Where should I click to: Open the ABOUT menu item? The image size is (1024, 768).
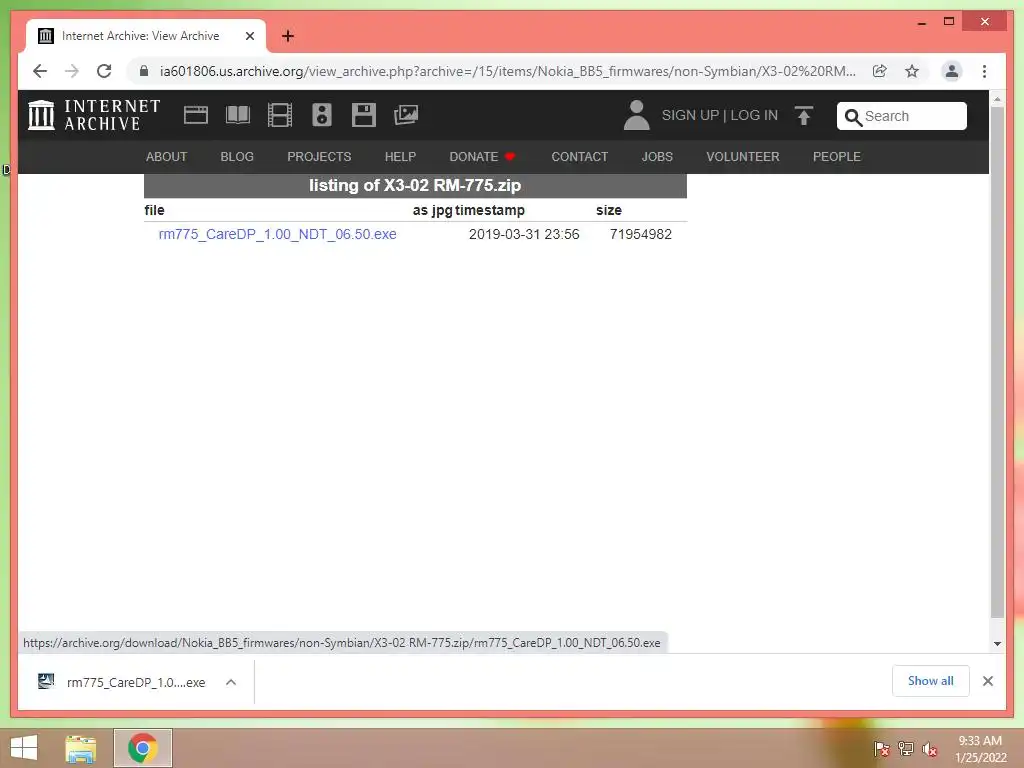tap(167, 157)
